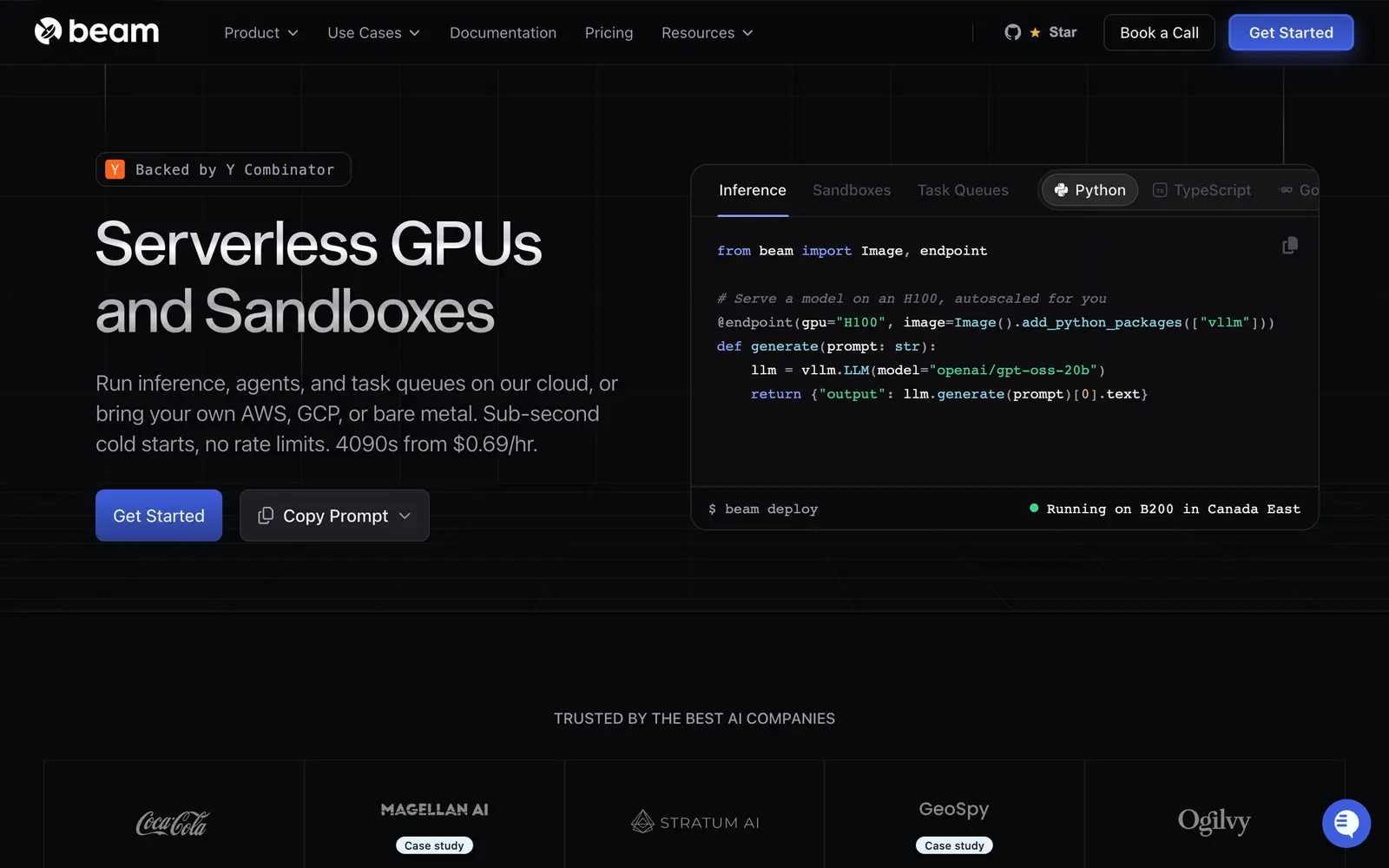
Task: Click the 'beam deploy' command text
Action: click(771, 509)
